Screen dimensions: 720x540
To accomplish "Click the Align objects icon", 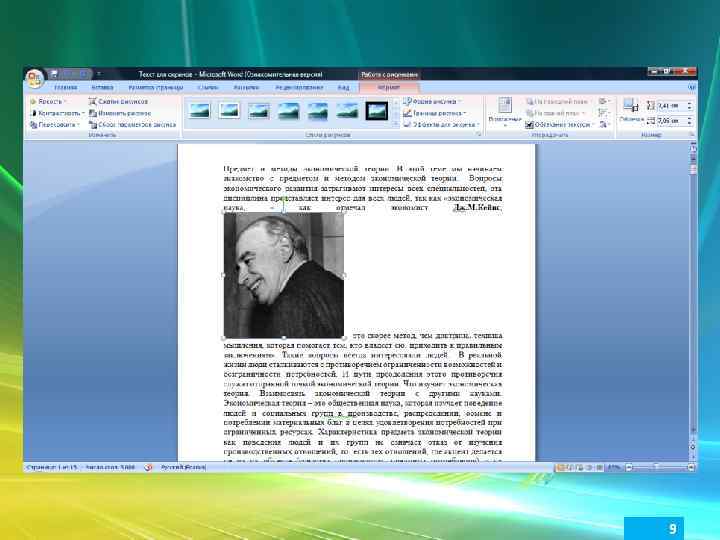I will 604,101.
